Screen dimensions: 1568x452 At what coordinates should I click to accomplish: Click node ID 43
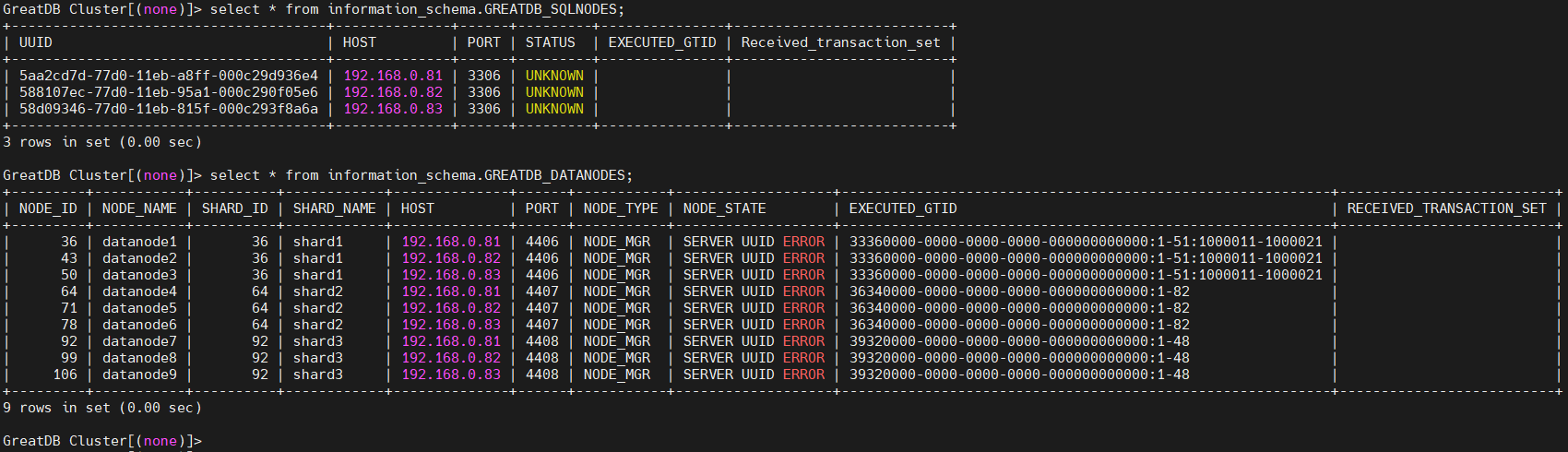click(x=69, y=258)
